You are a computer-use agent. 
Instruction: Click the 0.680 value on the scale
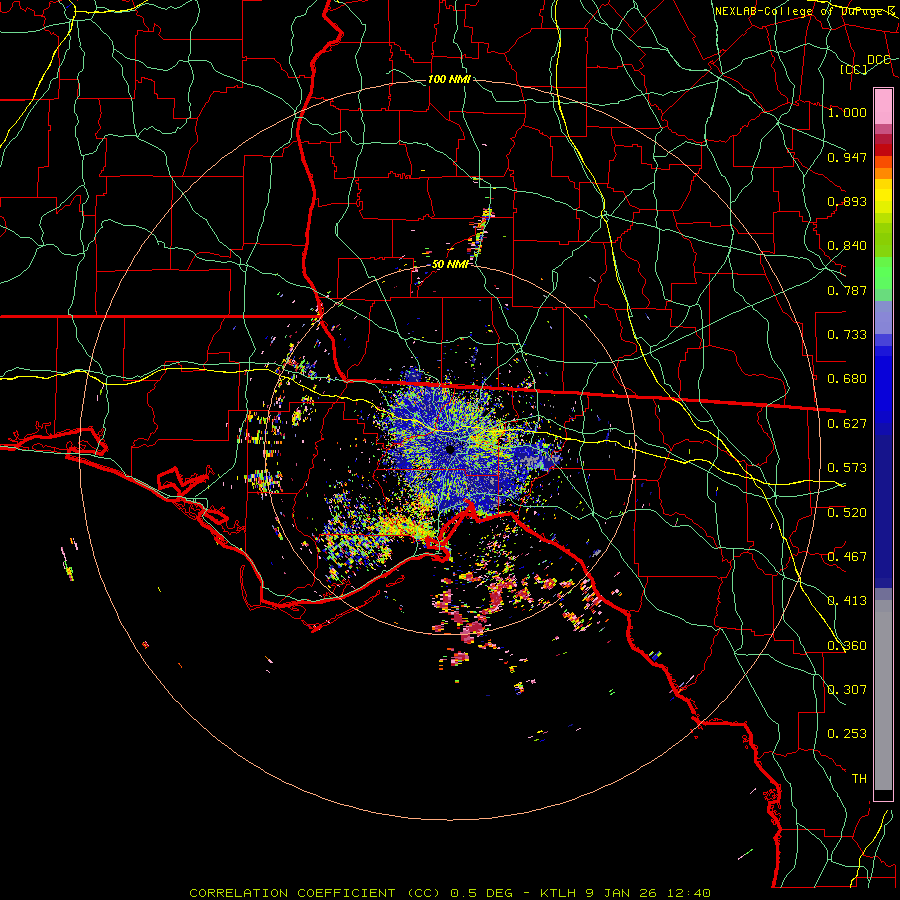click(x=847, y=379)
